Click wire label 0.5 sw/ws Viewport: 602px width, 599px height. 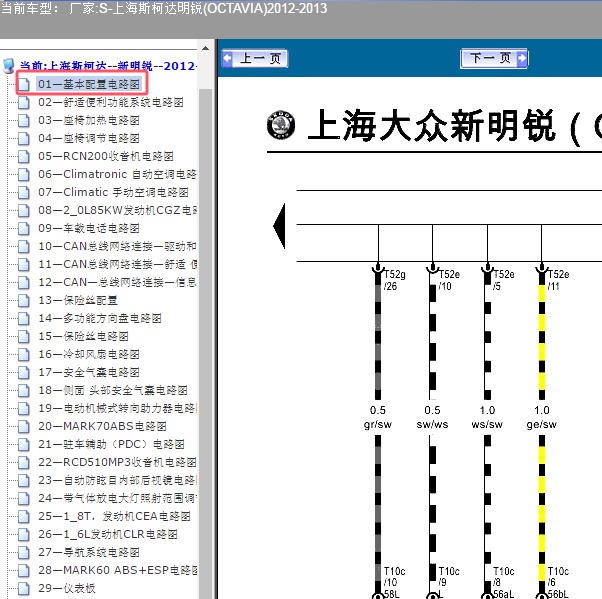[432, 417]
